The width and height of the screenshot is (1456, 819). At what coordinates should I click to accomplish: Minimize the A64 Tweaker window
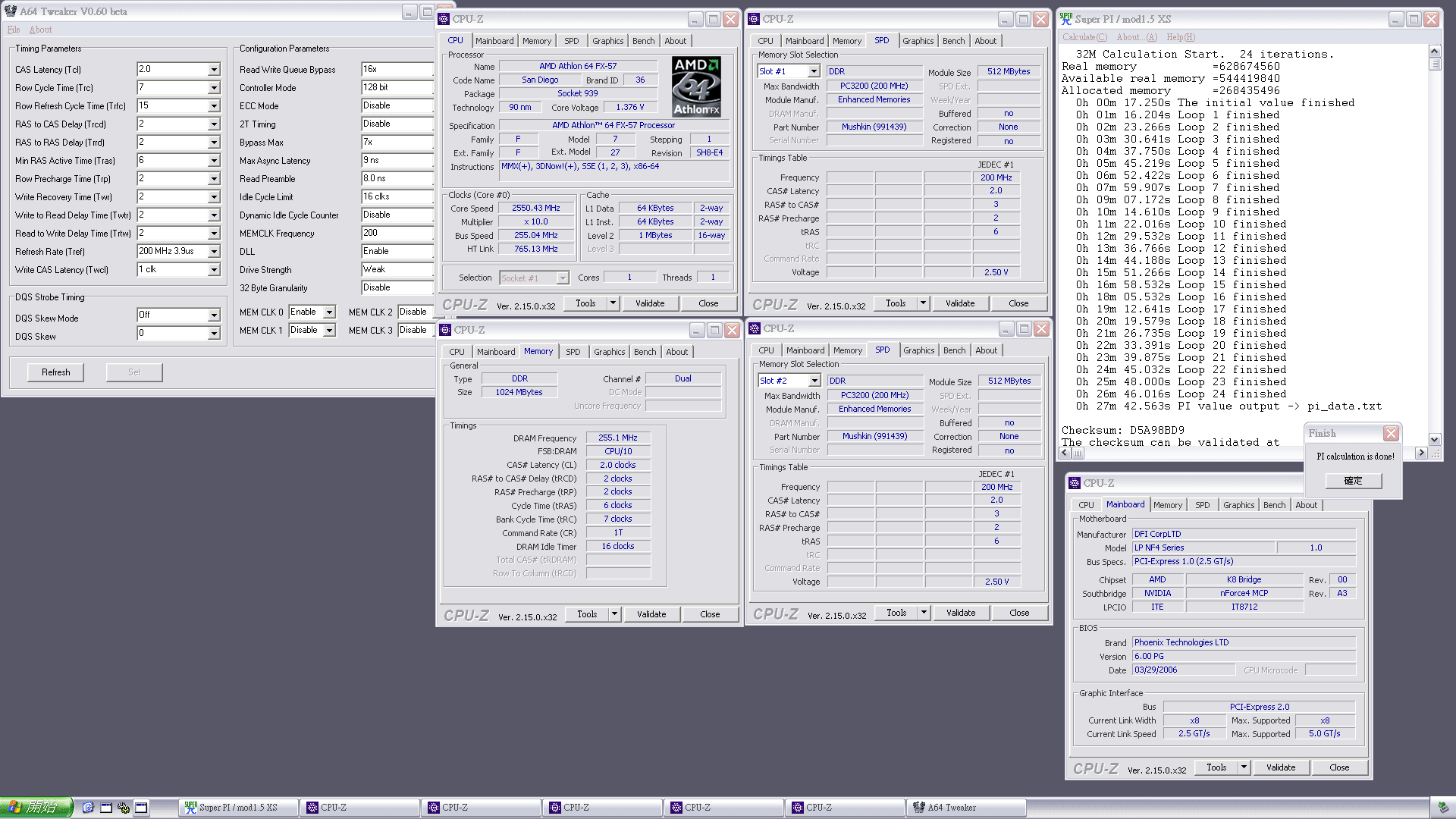pyautogui.click(x=409, y=12)
